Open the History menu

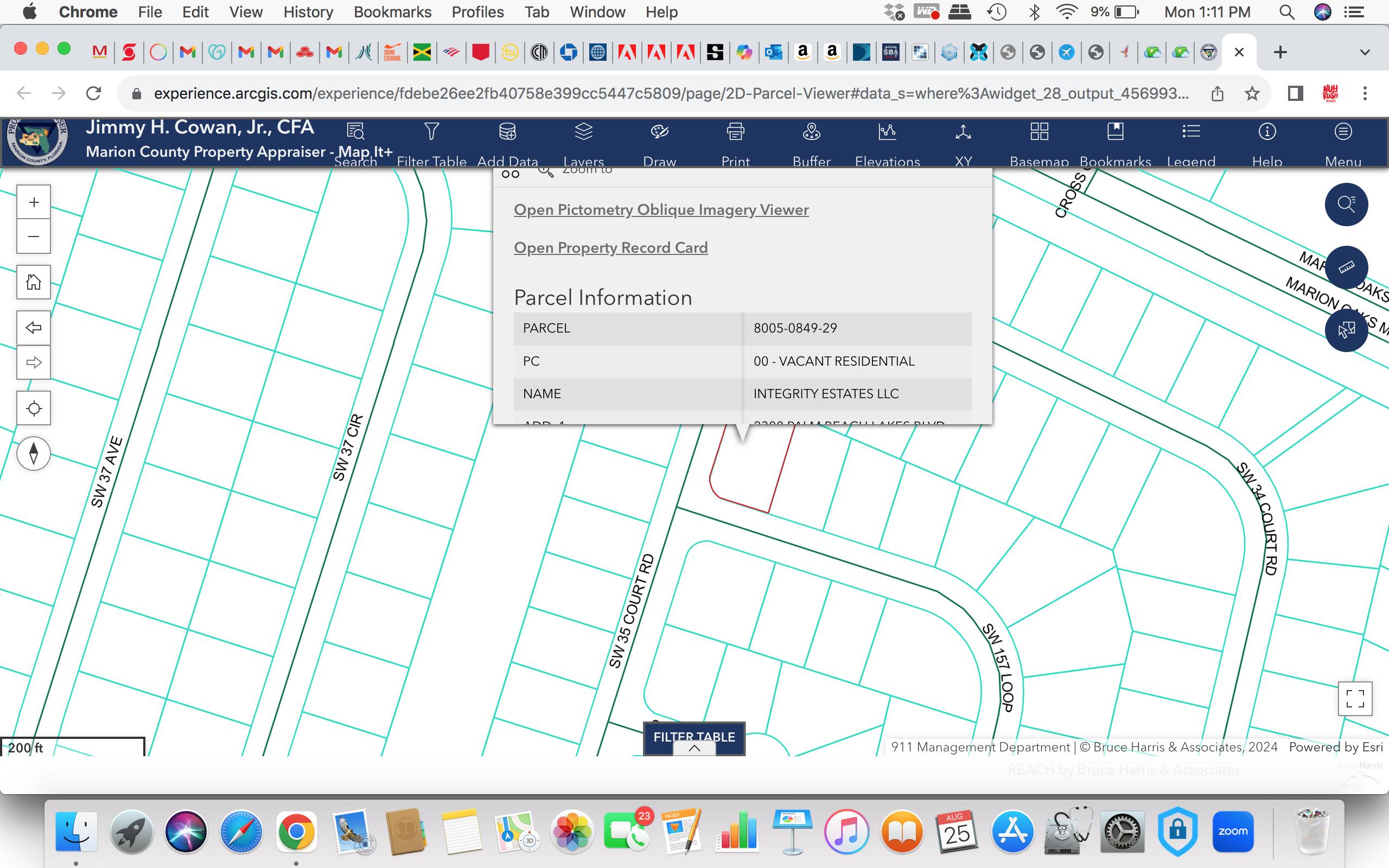click(308, 12)
